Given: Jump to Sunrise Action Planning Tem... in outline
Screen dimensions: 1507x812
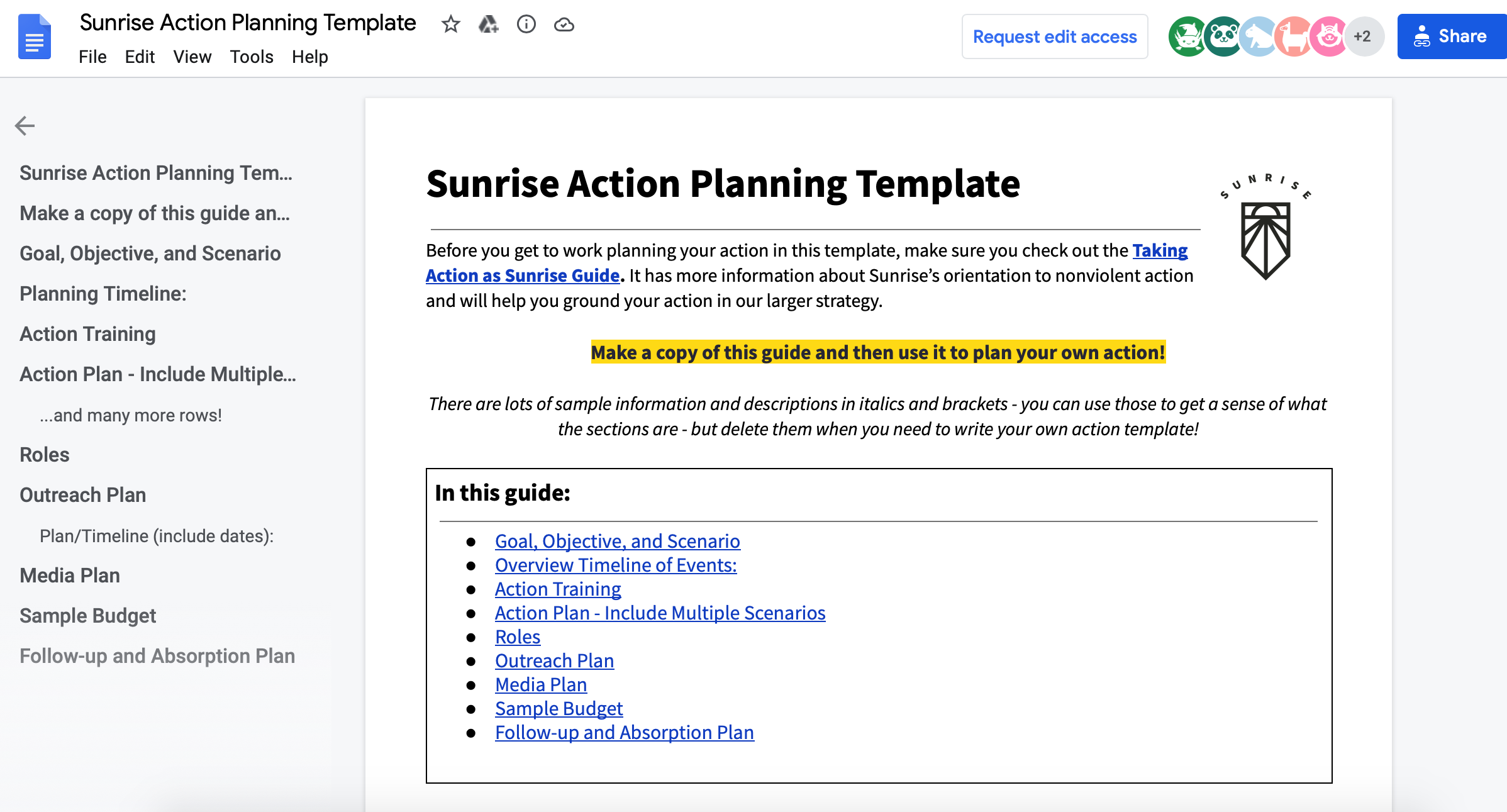Looking at the screenshot, I should click(156, 173).
